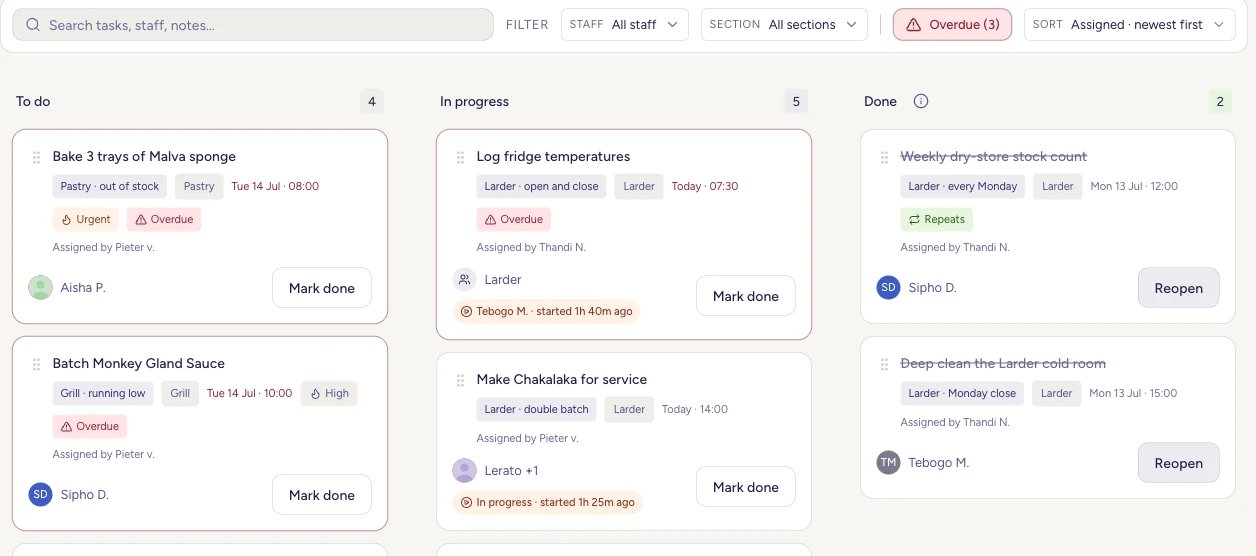Click due time Mon 13 Jul · 15:00
The height and width of the screenshot is (556, 1256).
coord(1134,393)
